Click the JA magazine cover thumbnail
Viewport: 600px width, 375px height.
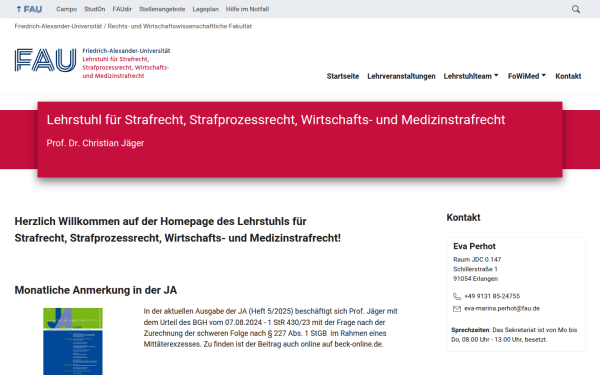pyautogui.click(x=73, y=341)
